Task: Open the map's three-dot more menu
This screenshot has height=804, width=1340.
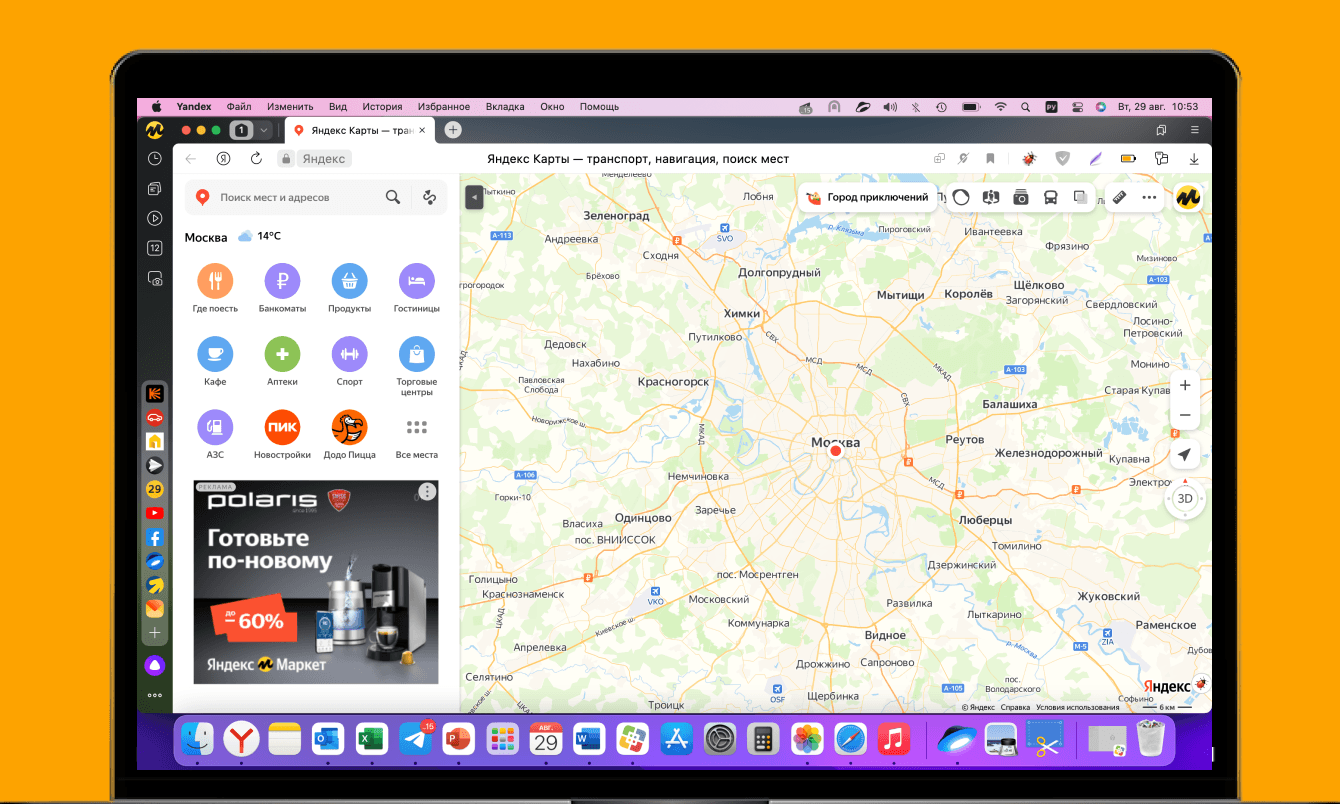Action: point(1149,197)
